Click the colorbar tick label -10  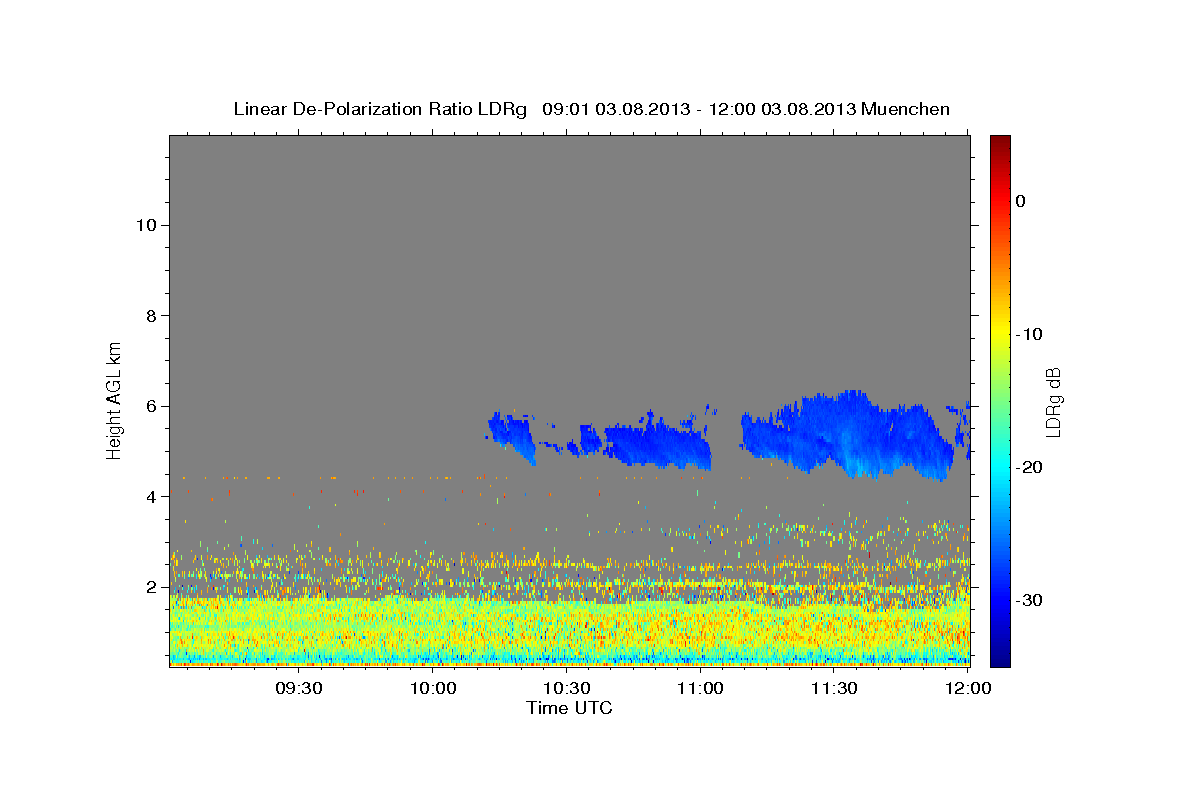click(1030, 334)
